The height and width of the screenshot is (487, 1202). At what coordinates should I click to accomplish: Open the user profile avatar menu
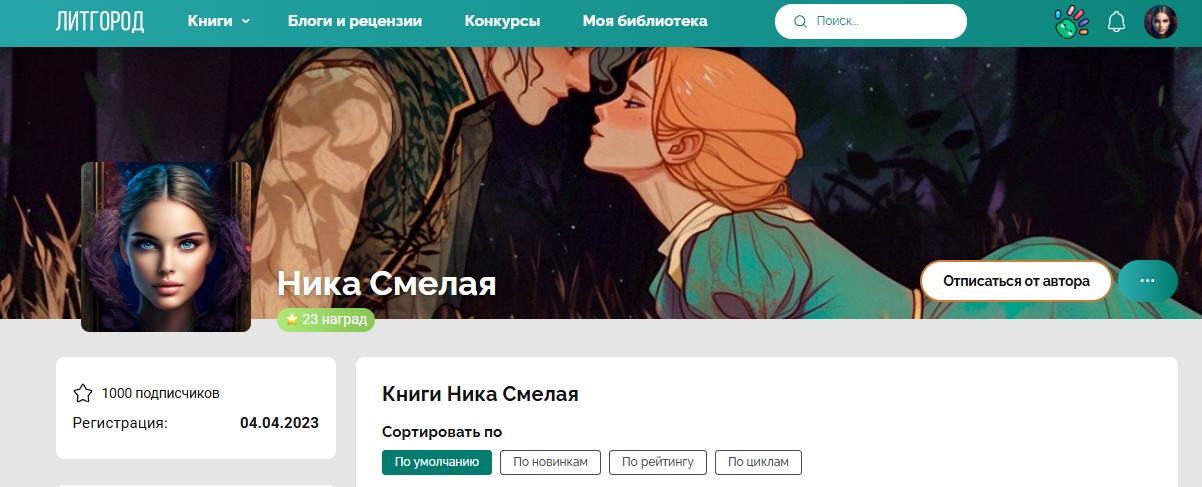pos(1161,21)
